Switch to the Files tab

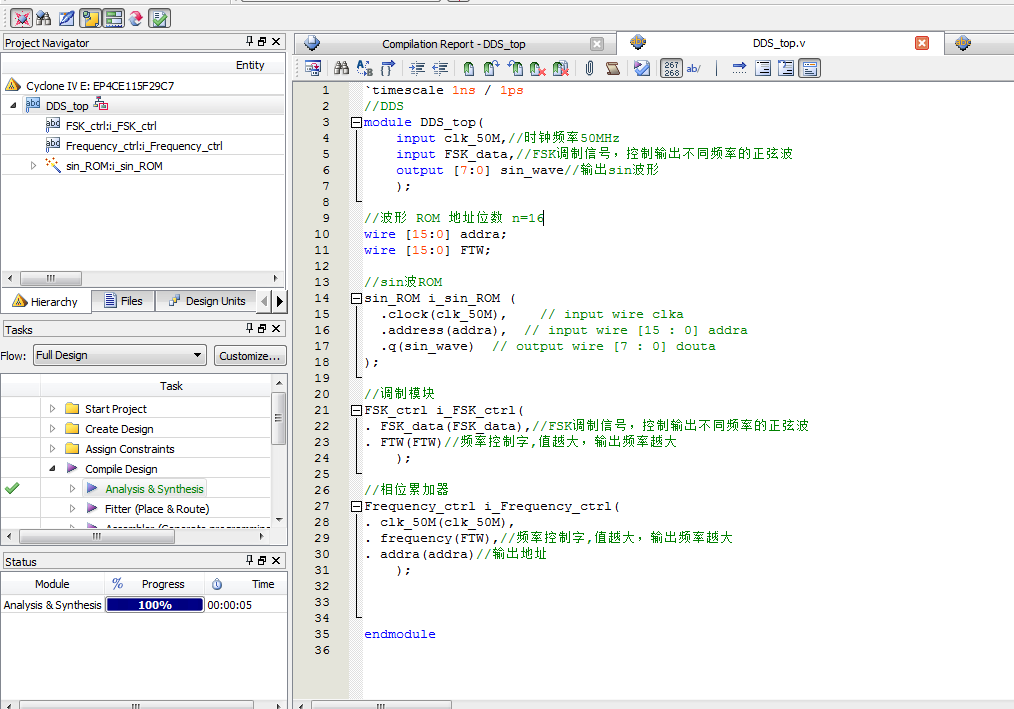point(122,301)
